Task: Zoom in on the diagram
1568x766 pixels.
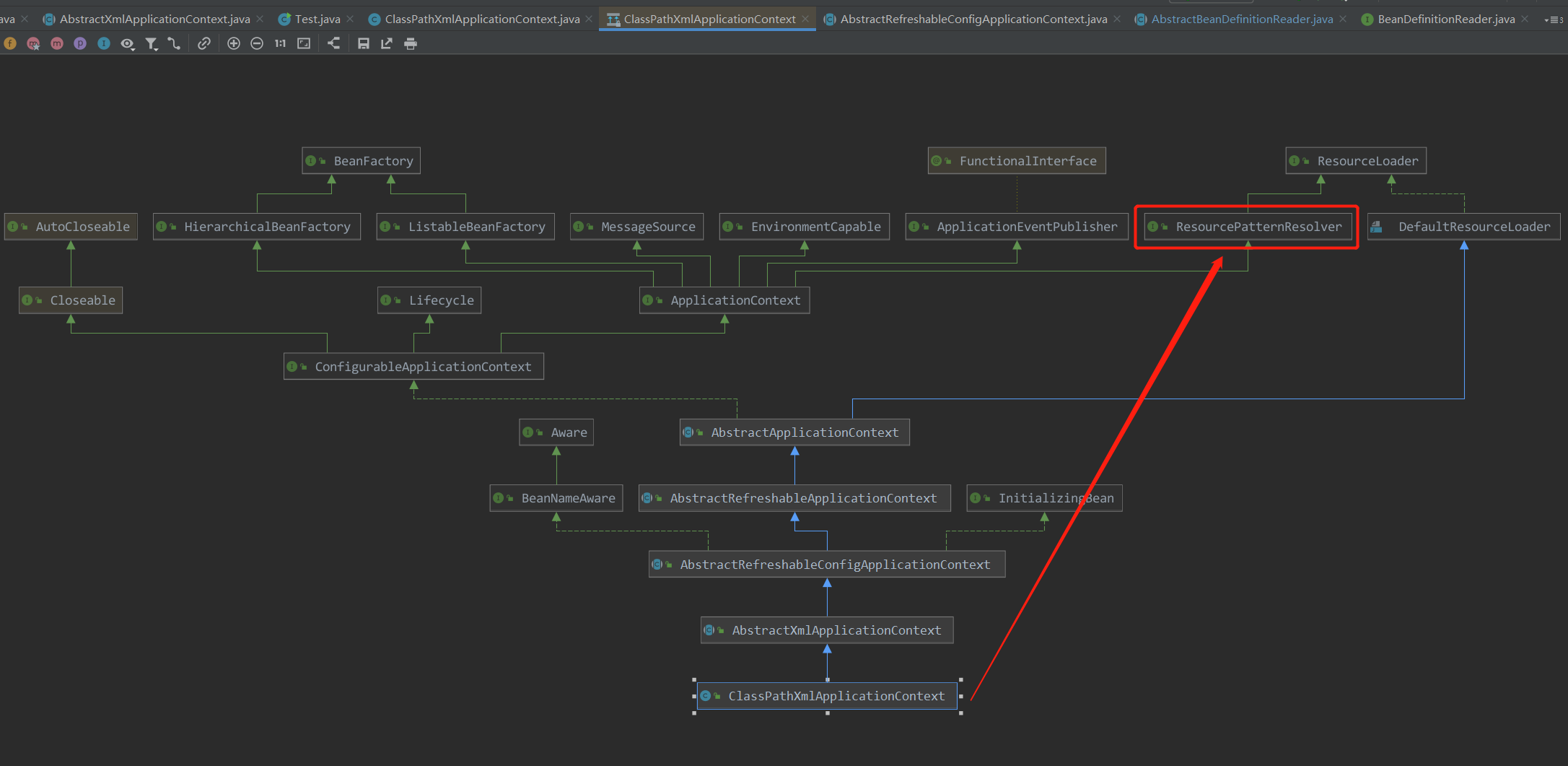Action: [x=234, y=43]
